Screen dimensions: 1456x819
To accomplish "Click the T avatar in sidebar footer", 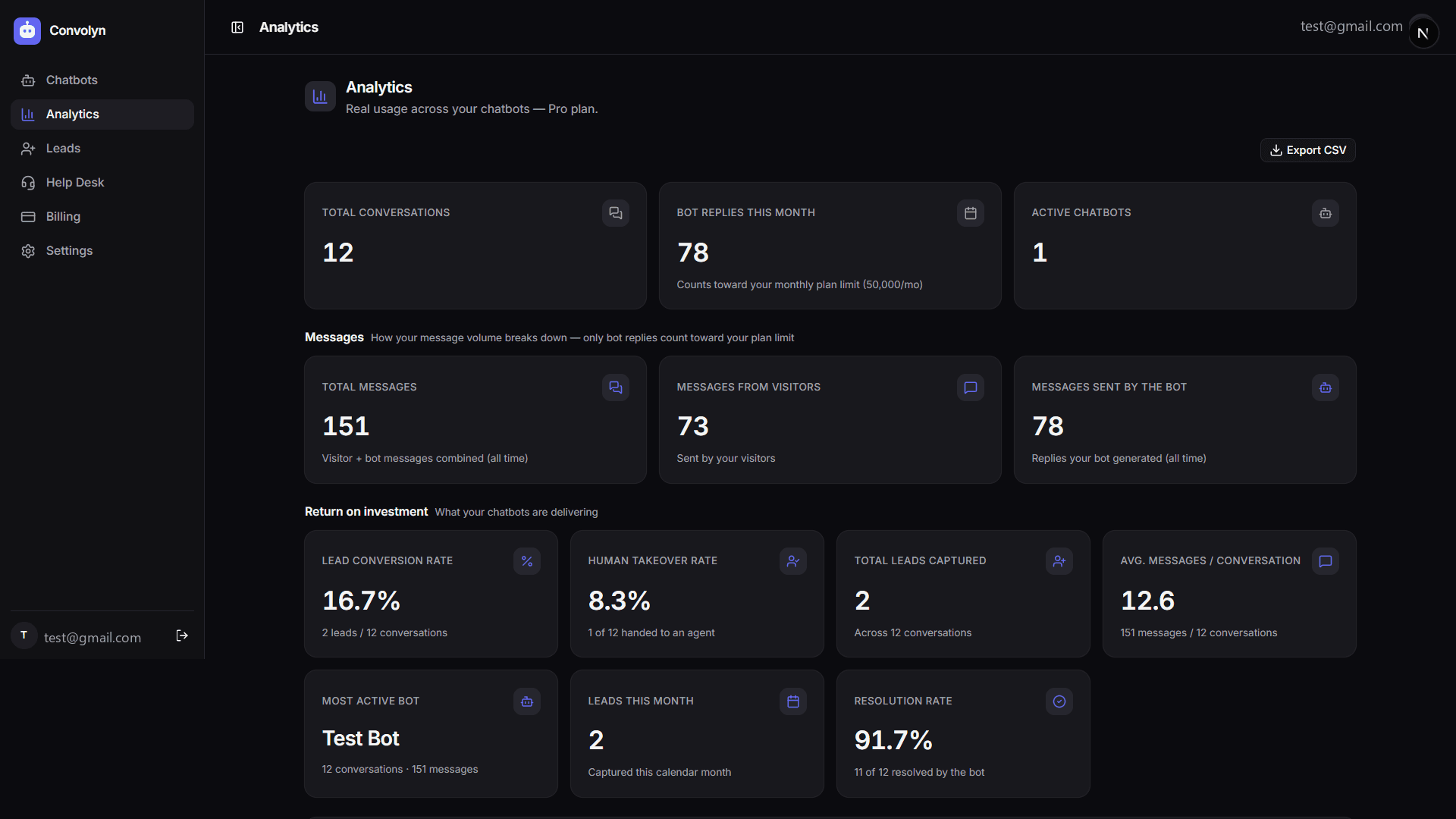I will tap(24, 635).
